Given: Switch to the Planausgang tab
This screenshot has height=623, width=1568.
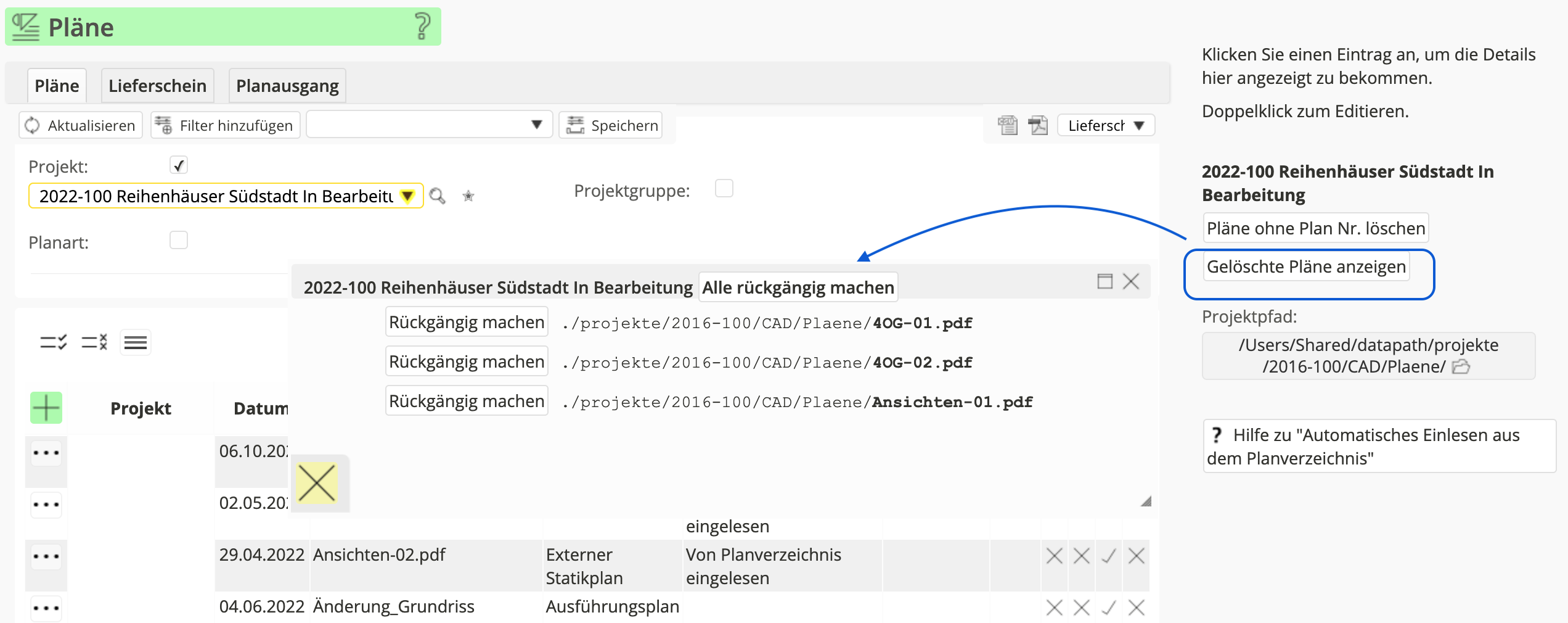Looking at the screenshot, I should click(x=287, y=86).
